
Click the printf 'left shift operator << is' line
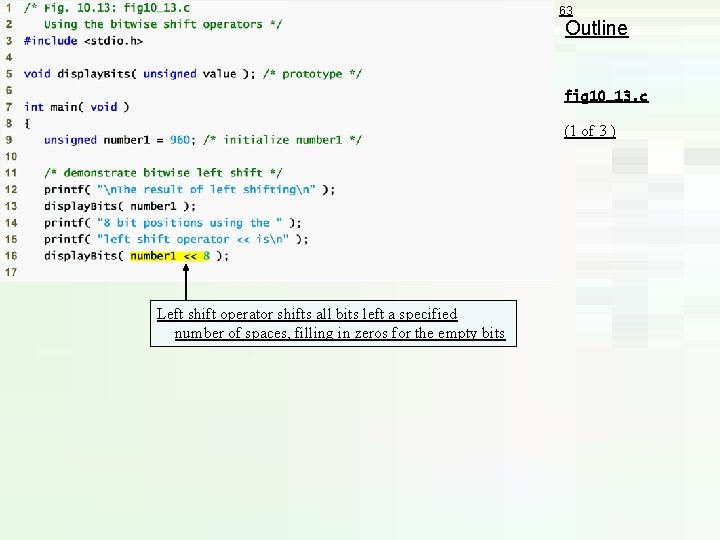coord(176,239)
